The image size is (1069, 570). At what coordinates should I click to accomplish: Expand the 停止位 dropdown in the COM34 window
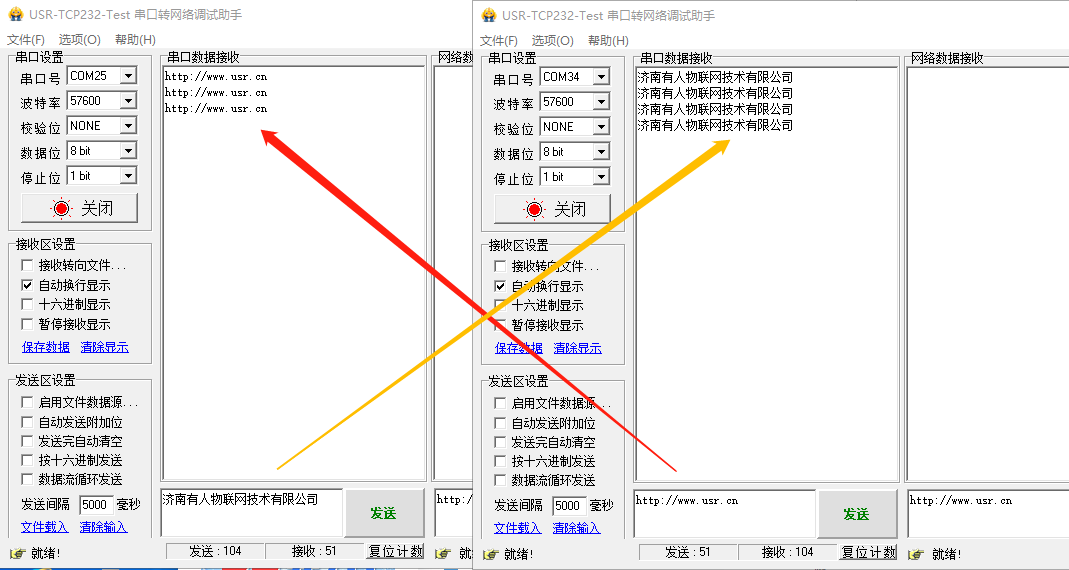[x=600, y=177]
